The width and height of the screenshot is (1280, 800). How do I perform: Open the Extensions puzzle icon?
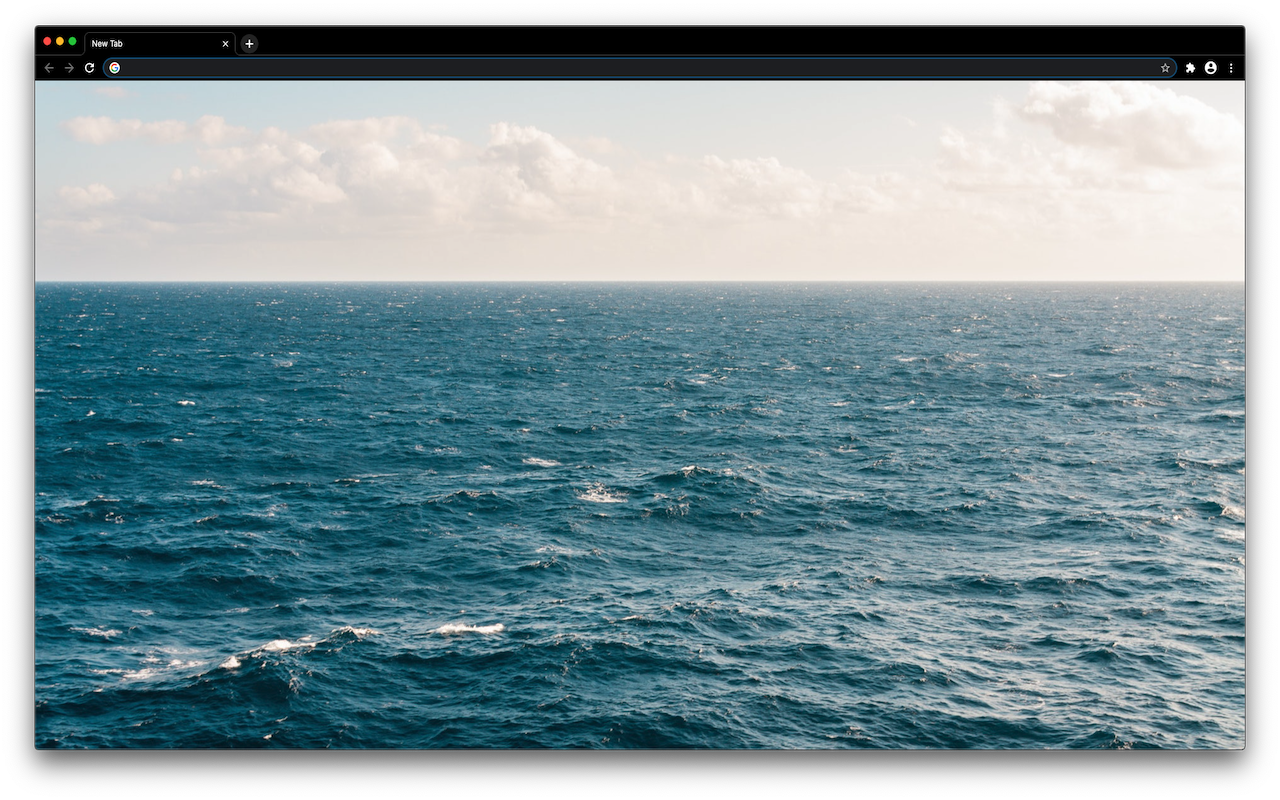tap(1190, 68)
